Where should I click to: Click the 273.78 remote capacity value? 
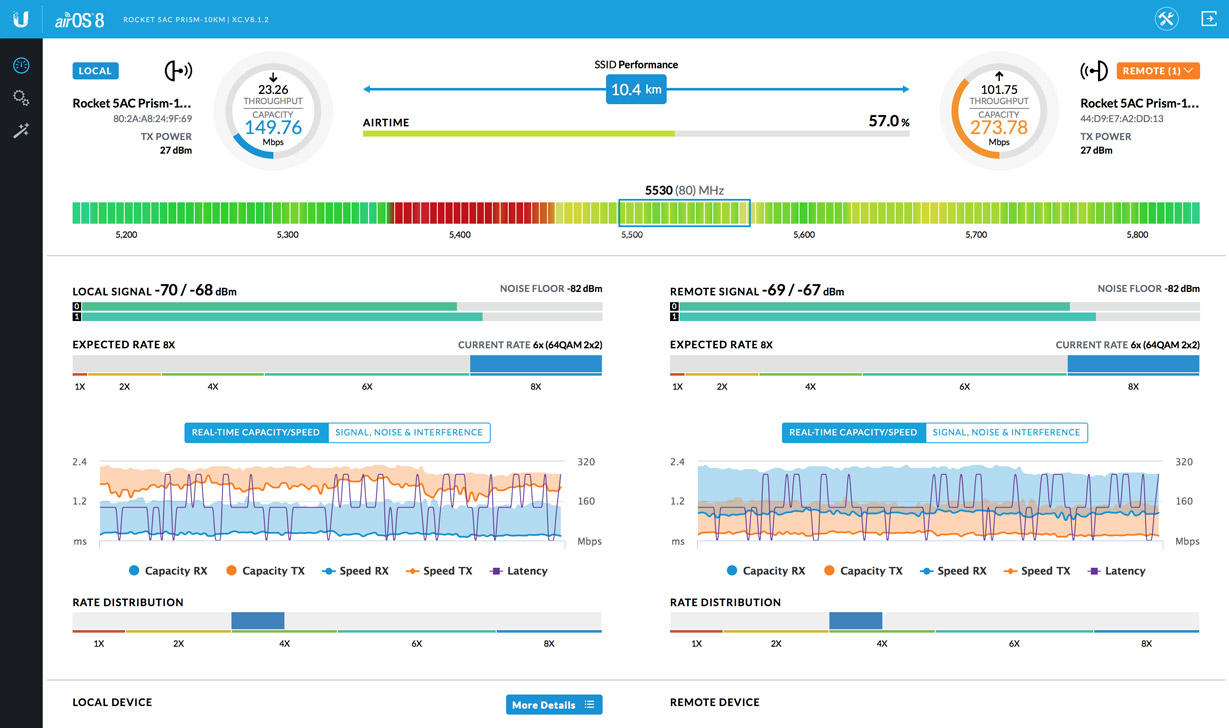point(999,127)
